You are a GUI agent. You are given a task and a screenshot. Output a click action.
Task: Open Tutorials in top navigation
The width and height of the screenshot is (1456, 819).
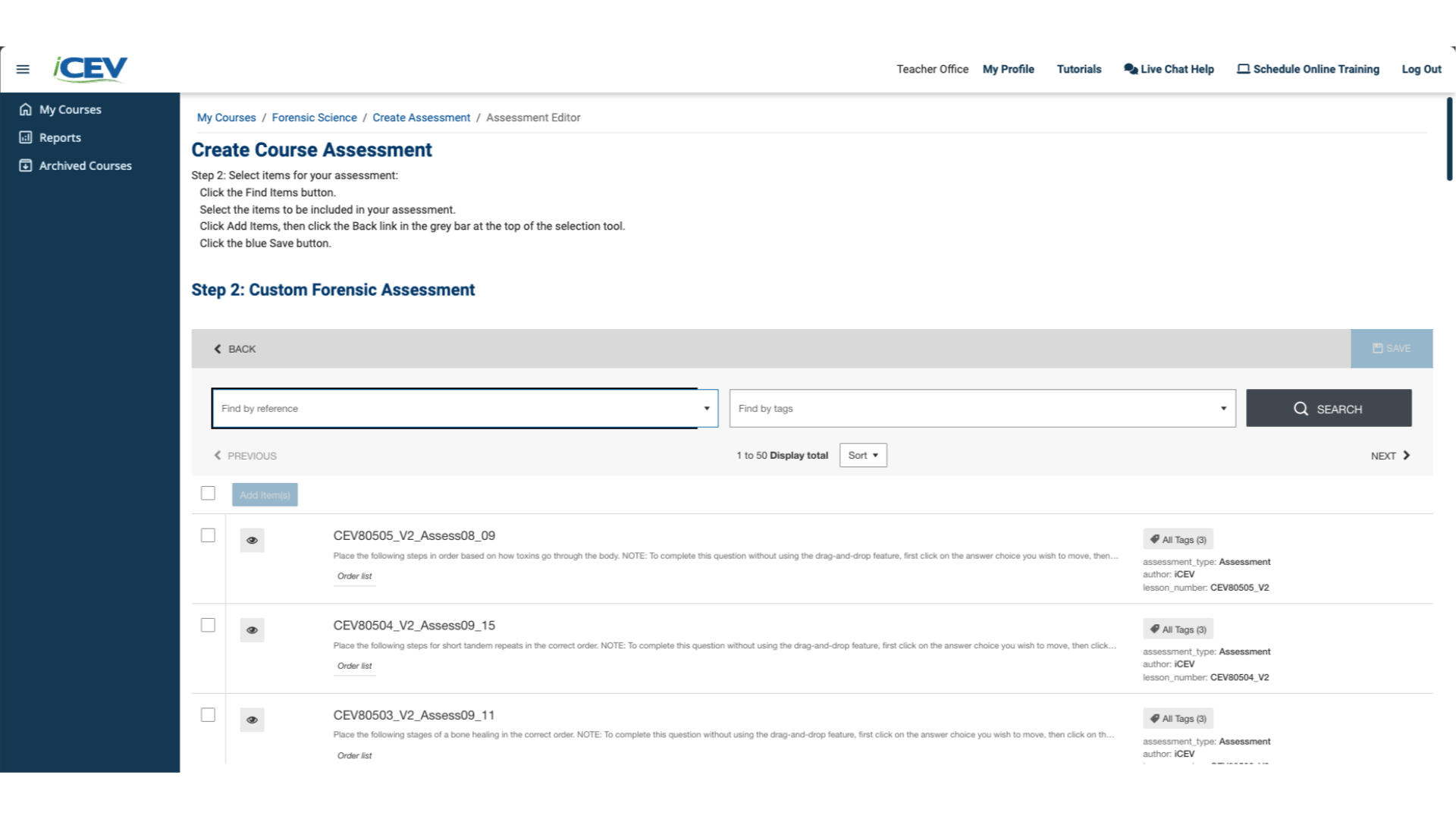click(x=1079, y=69)
